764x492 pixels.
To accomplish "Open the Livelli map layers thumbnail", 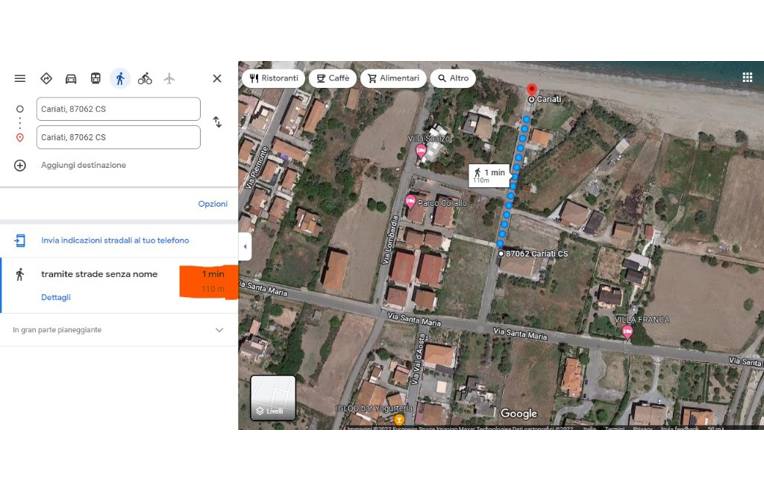I will pyautogui.click(x=273, y=398).
